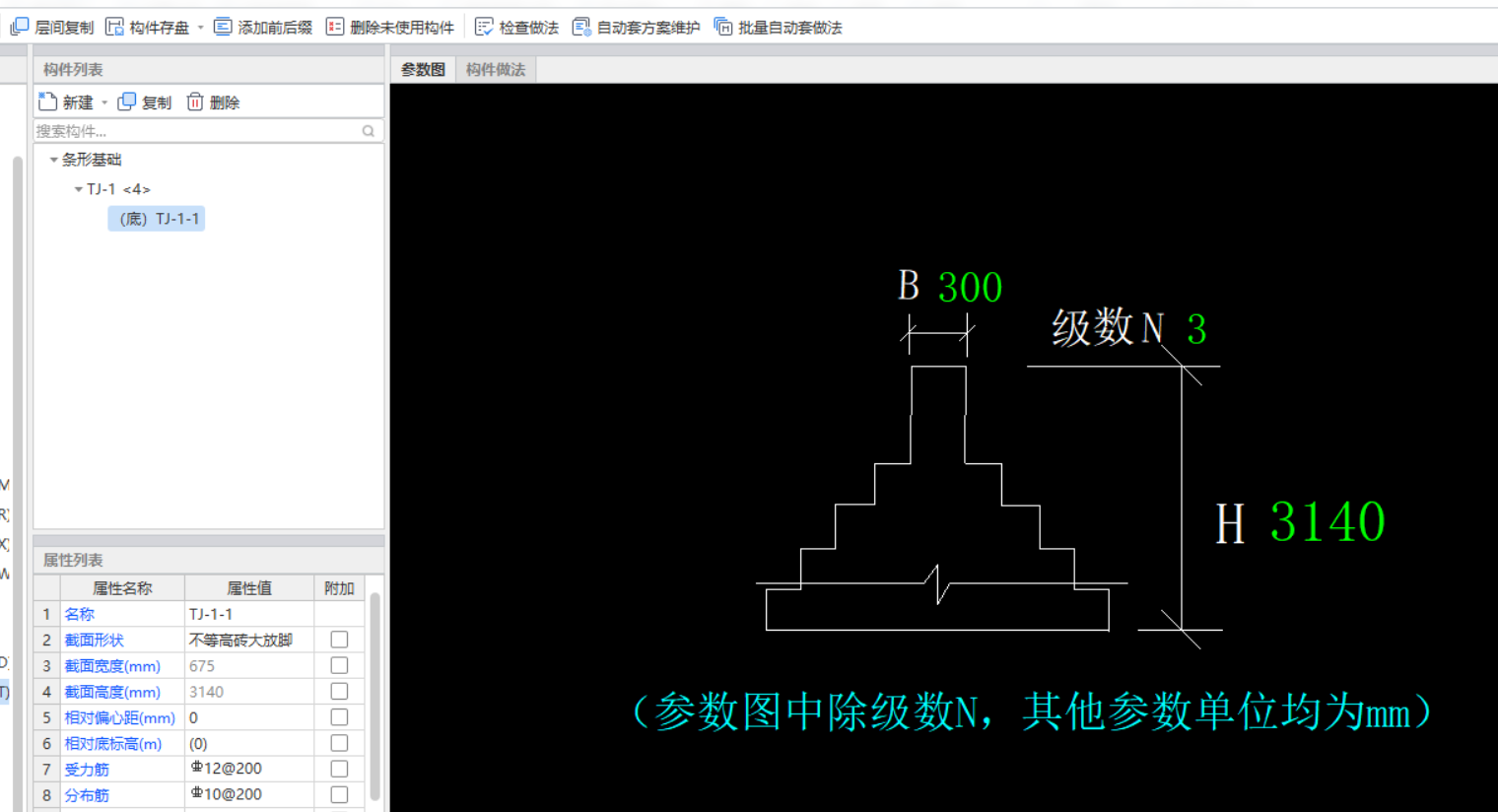This screenshot has height=812, width=1498.
Task: Click the 删除未使用构件 icon
Action: 335,27
